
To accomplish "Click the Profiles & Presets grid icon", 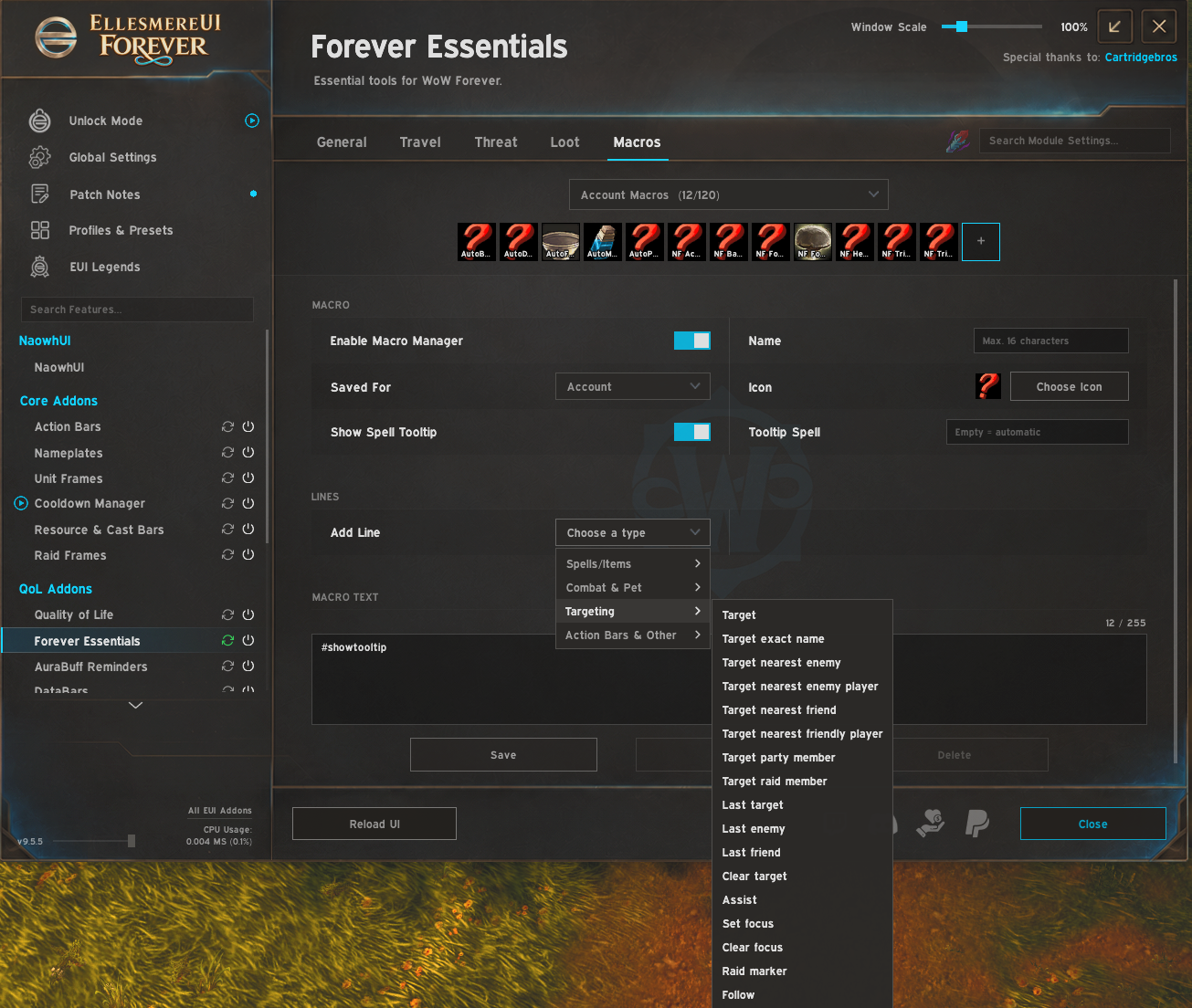I will coord(40,230).
